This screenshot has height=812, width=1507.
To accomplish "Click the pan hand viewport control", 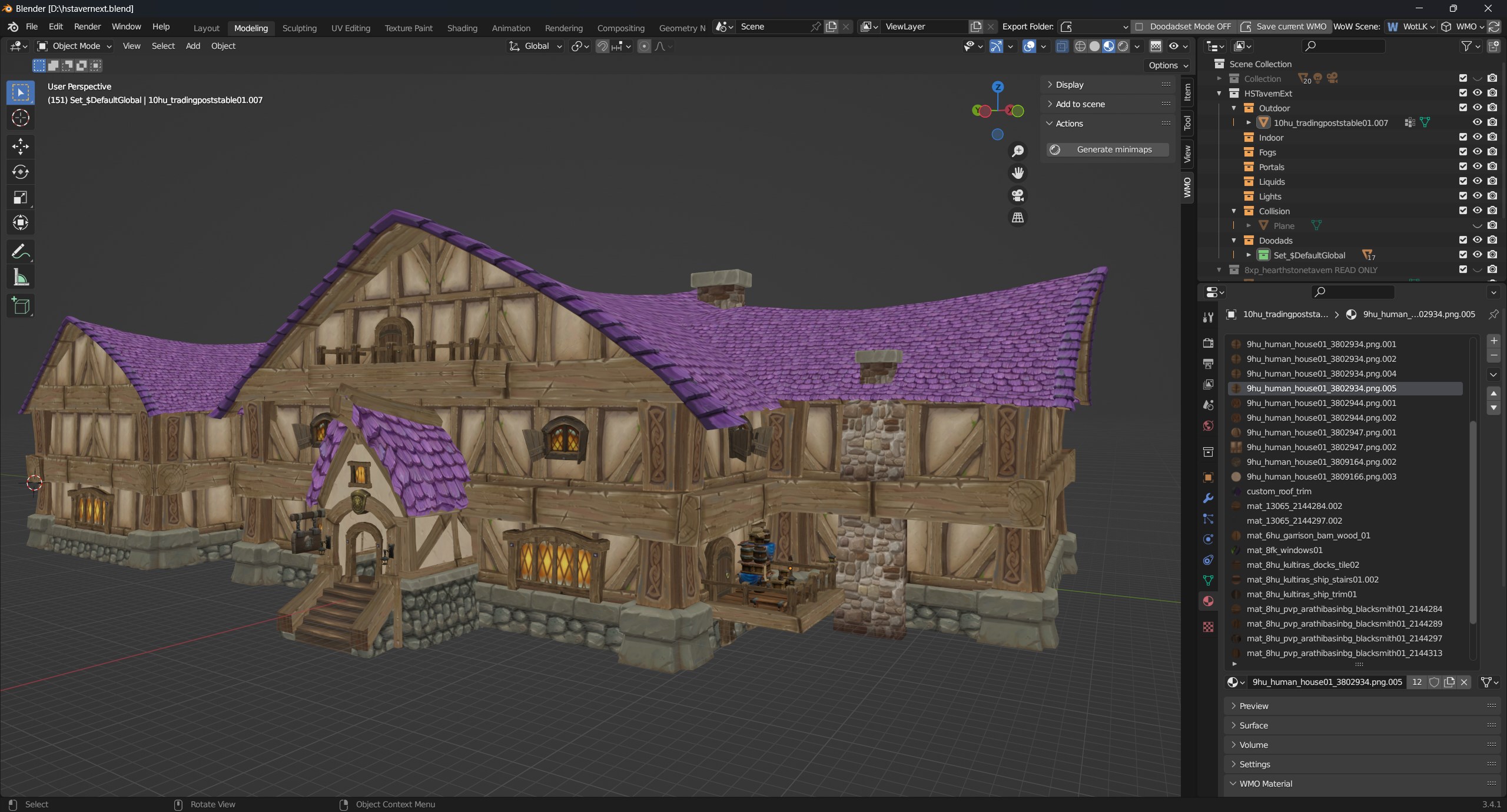I will click(x=1018, y=173).
